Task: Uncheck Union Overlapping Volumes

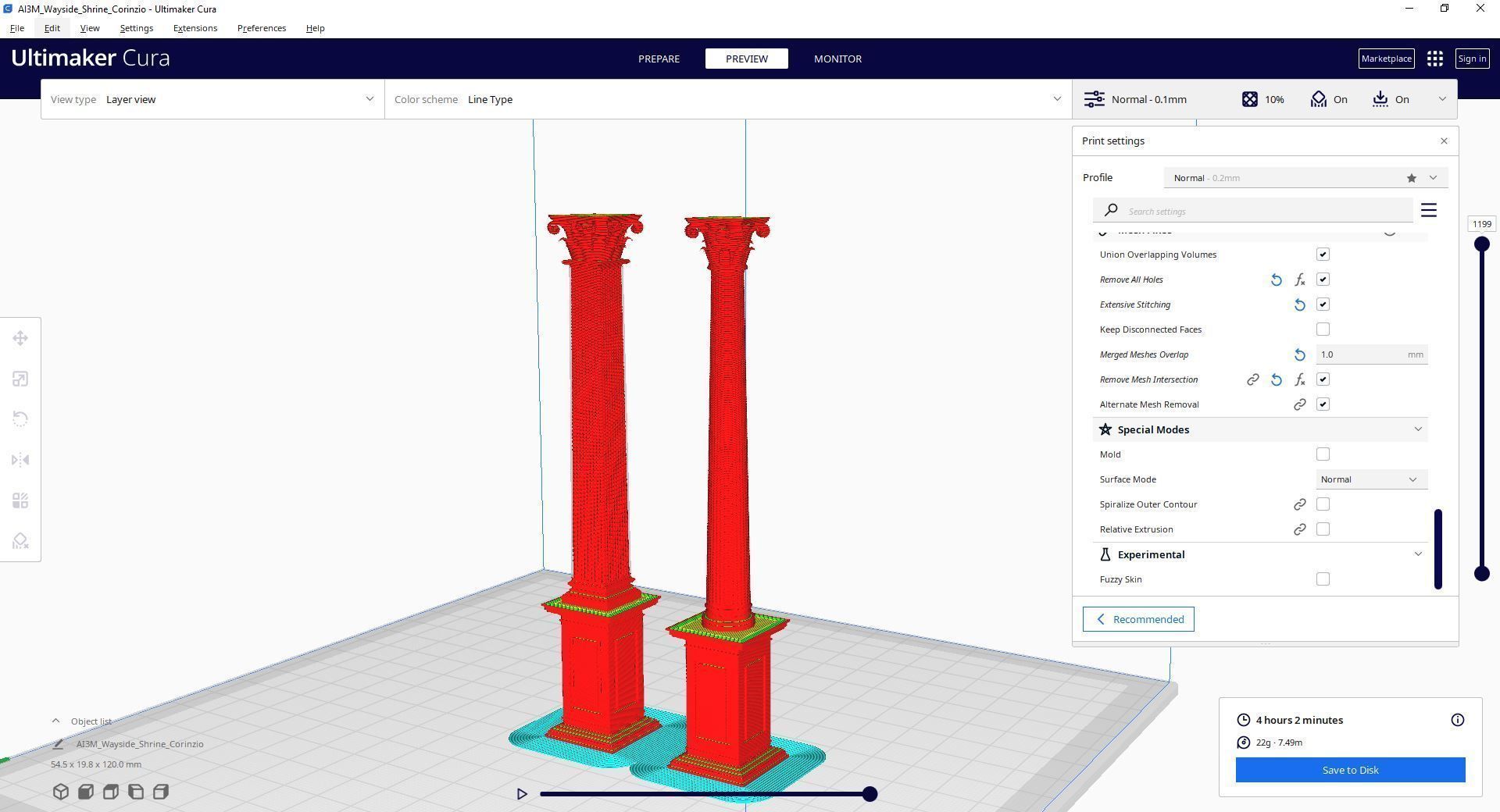Action: point(1323,255)
